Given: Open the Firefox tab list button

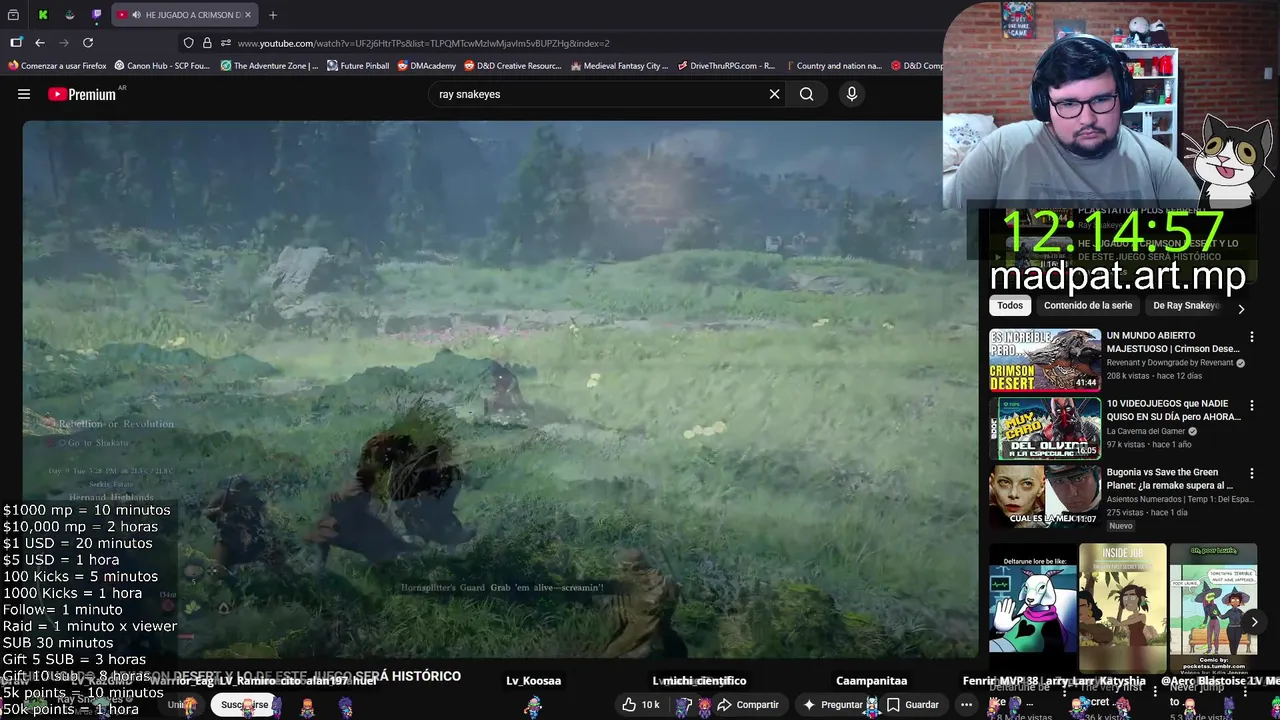Looking at the screenshot, I should click(13, 15).
